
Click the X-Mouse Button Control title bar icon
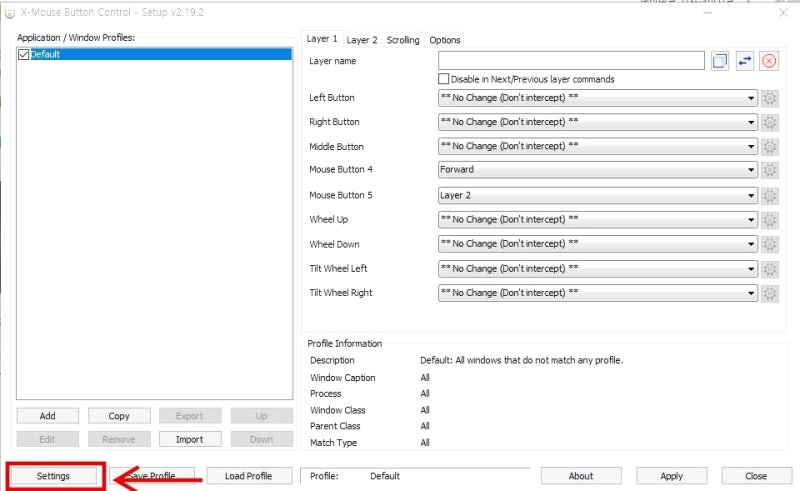[x=9, y=13]
